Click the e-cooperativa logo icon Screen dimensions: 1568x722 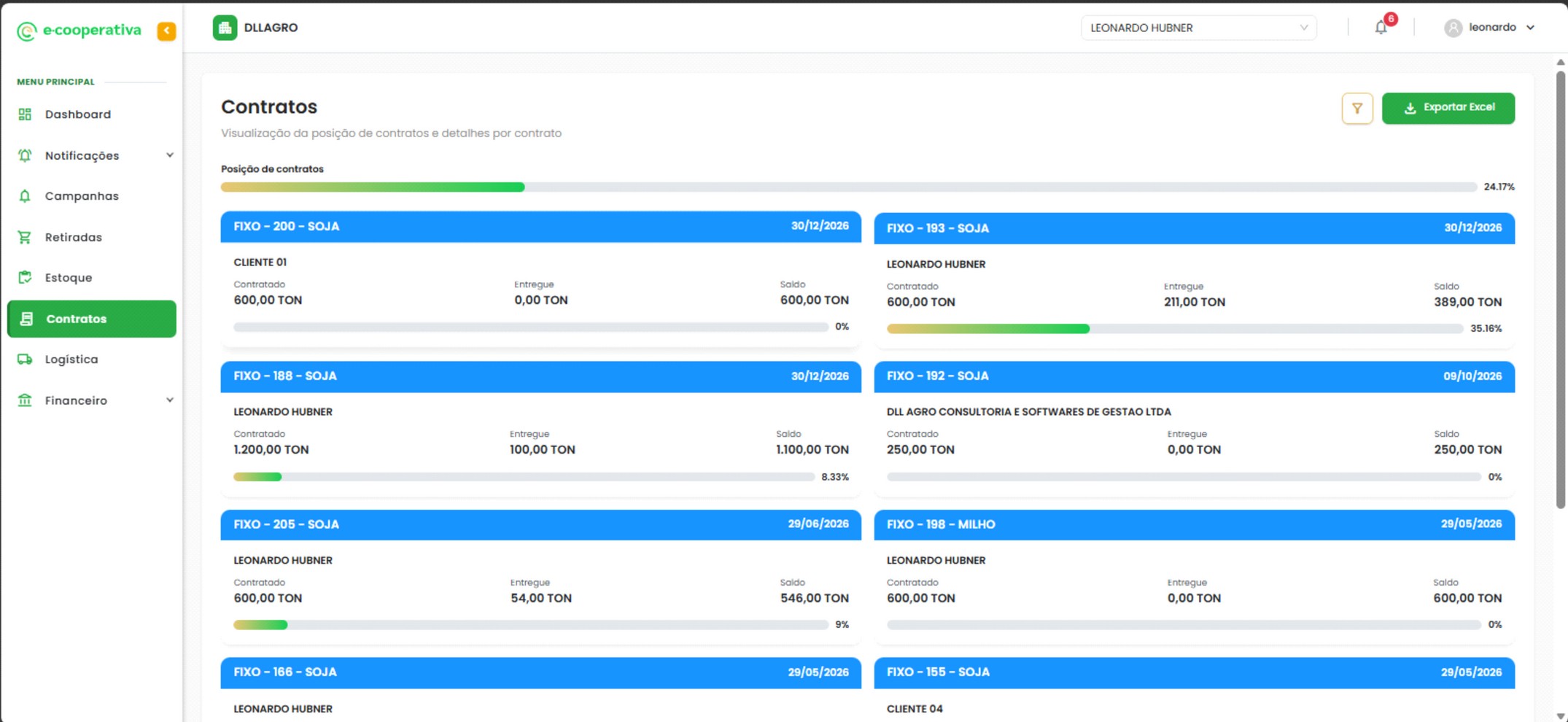(26, 31)
